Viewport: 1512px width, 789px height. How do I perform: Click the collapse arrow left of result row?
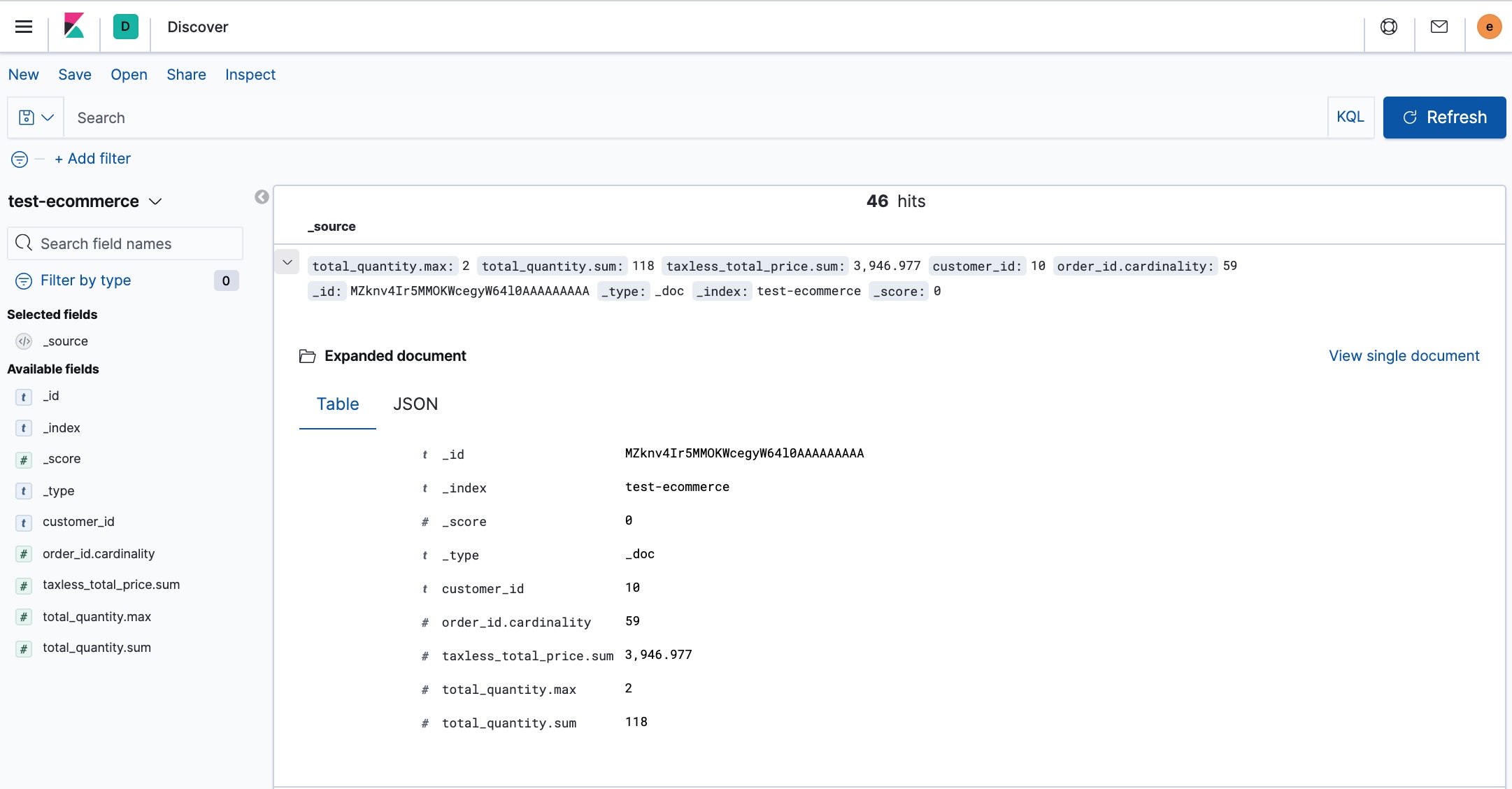pyautogui.click(x=287, y=262)
